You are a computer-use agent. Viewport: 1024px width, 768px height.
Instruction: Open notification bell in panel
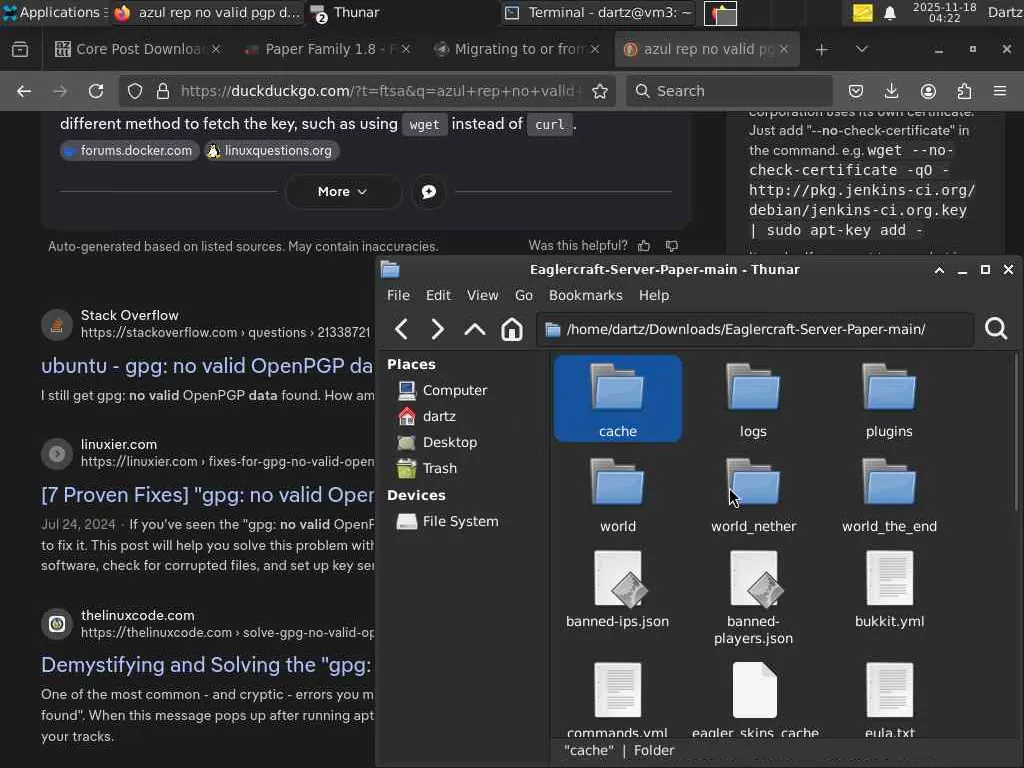pos(889,13)
